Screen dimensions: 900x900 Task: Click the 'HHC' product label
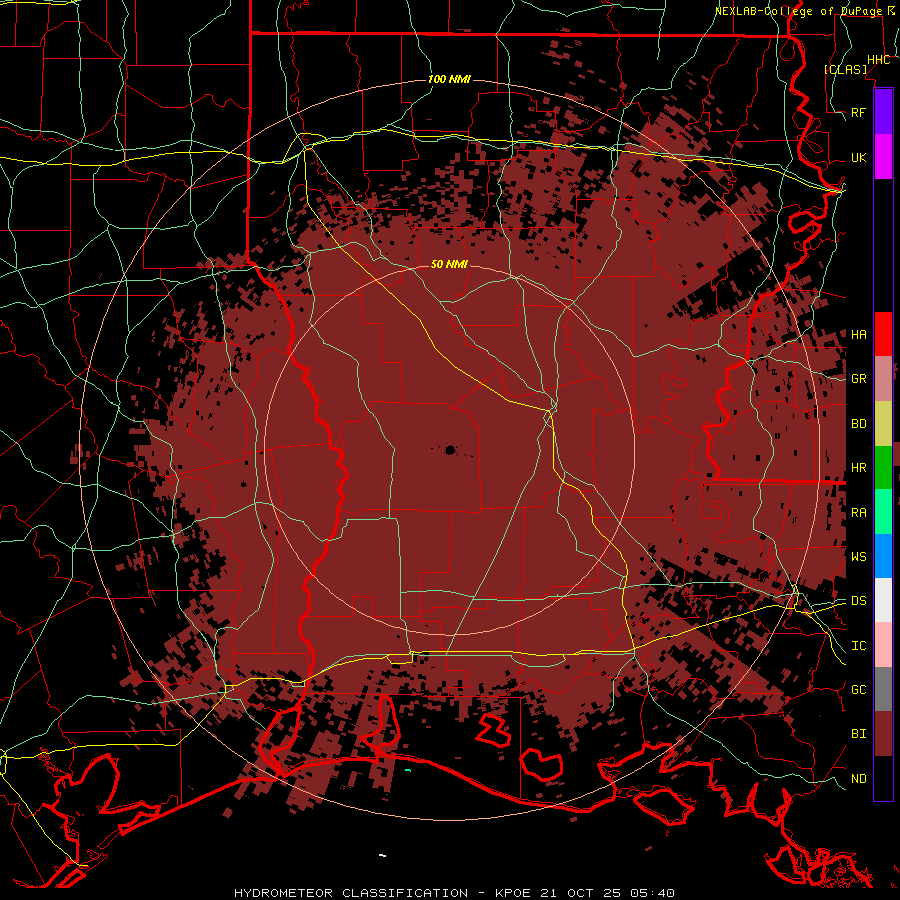(x=879, y=60)
